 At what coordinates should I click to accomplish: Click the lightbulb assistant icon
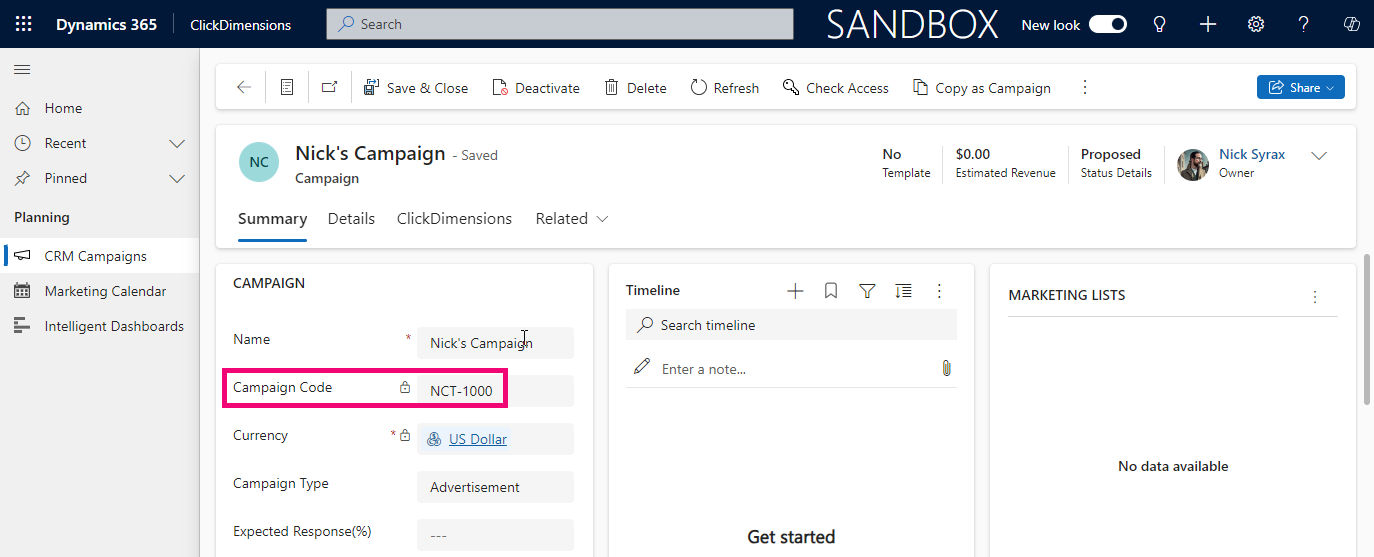[x=1159, y=24]
